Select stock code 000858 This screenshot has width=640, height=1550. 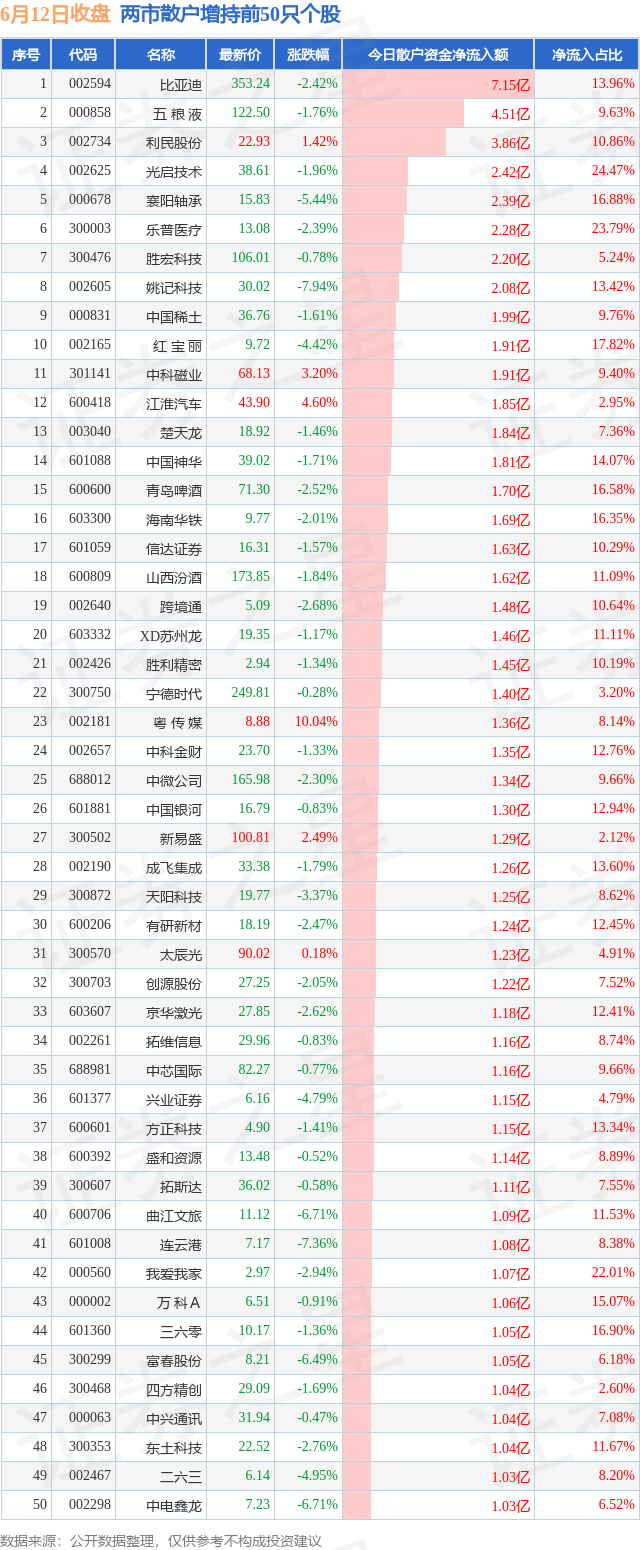(91, 113)
